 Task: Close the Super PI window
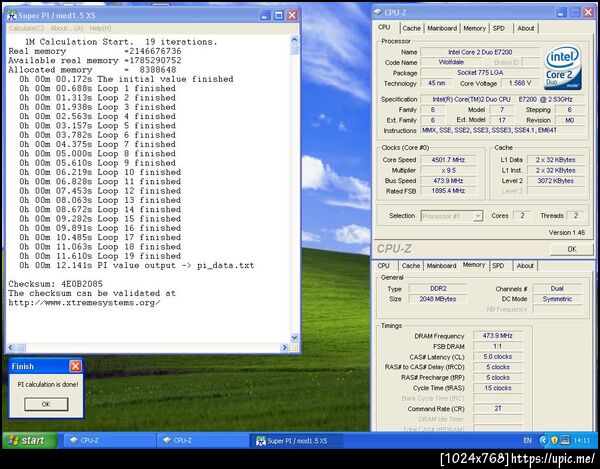292,15
